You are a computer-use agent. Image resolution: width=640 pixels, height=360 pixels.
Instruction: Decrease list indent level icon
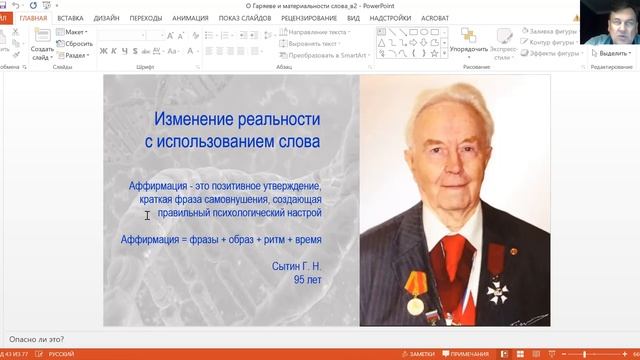tap(243, 36)
